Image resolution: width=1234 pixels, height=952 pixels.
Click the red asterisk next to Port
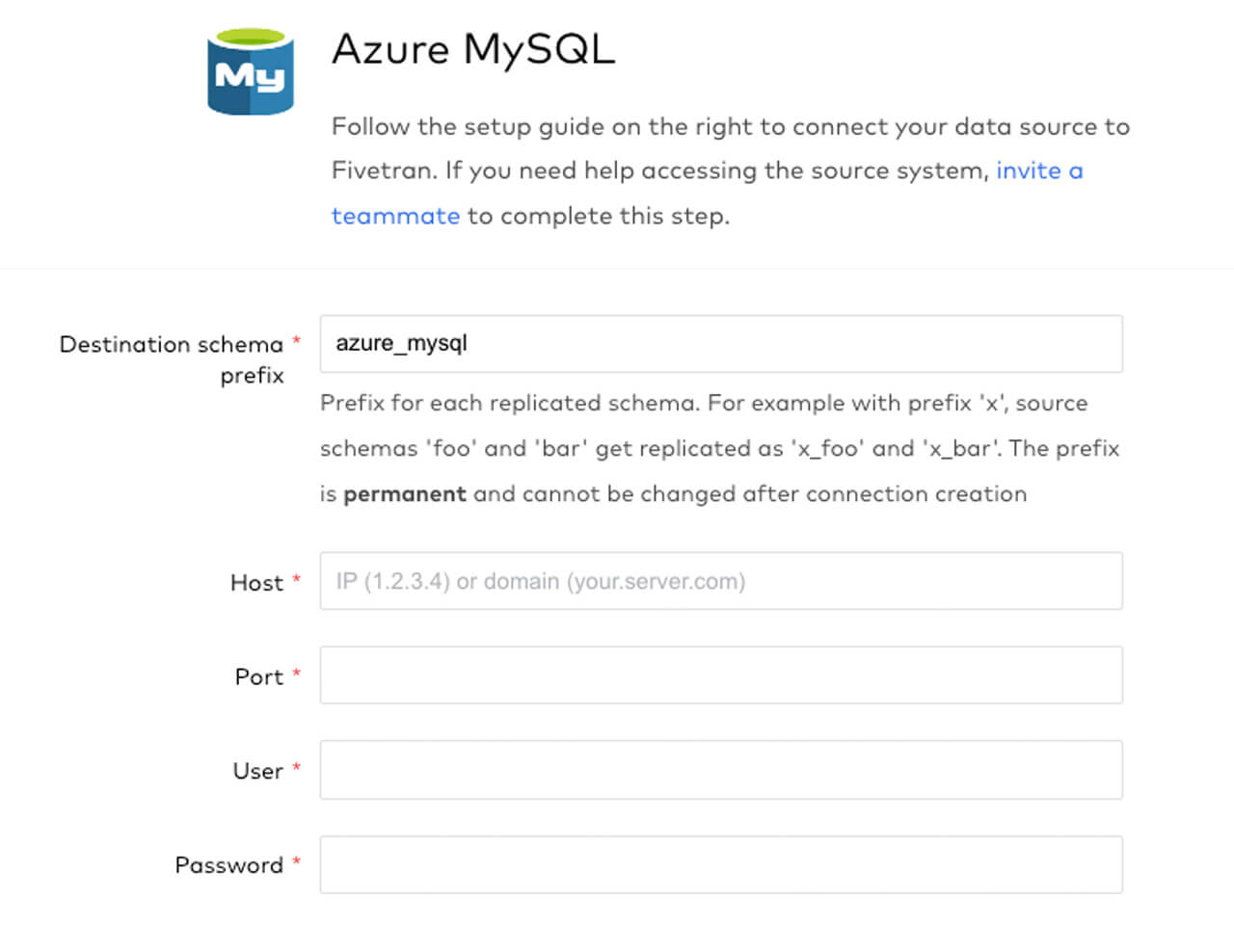point(297,674)
